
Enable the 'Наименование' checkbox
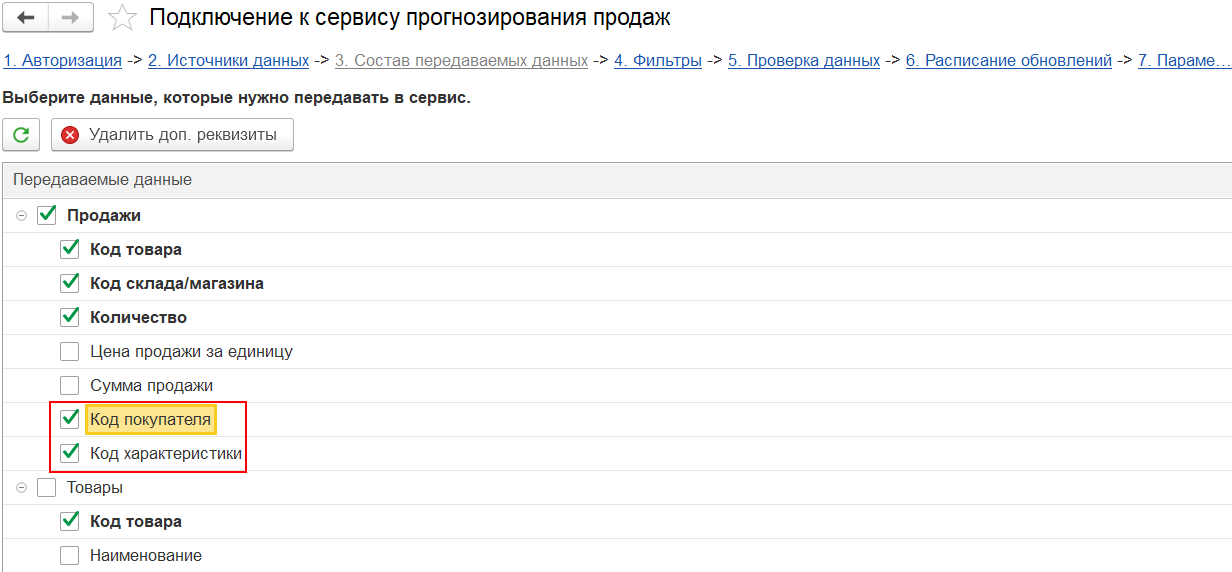(69, 555)
